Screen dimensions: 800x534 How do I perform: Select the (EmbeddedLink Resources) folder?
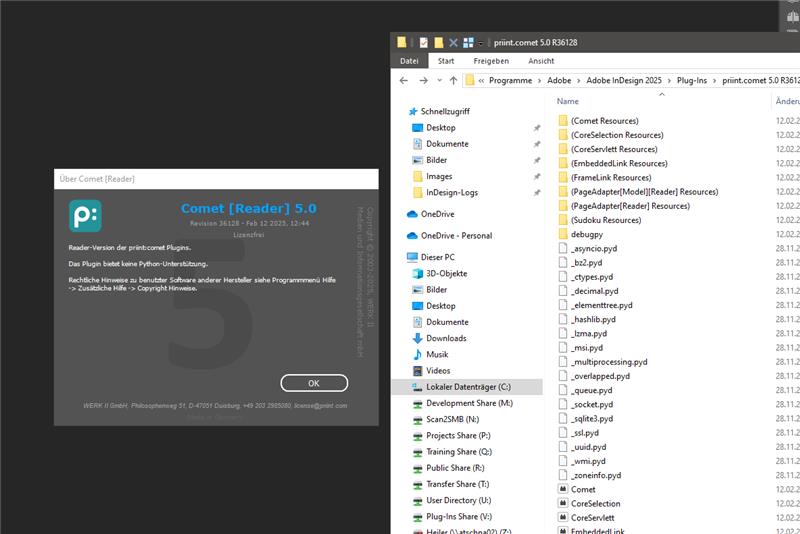[x=619, y=164]
